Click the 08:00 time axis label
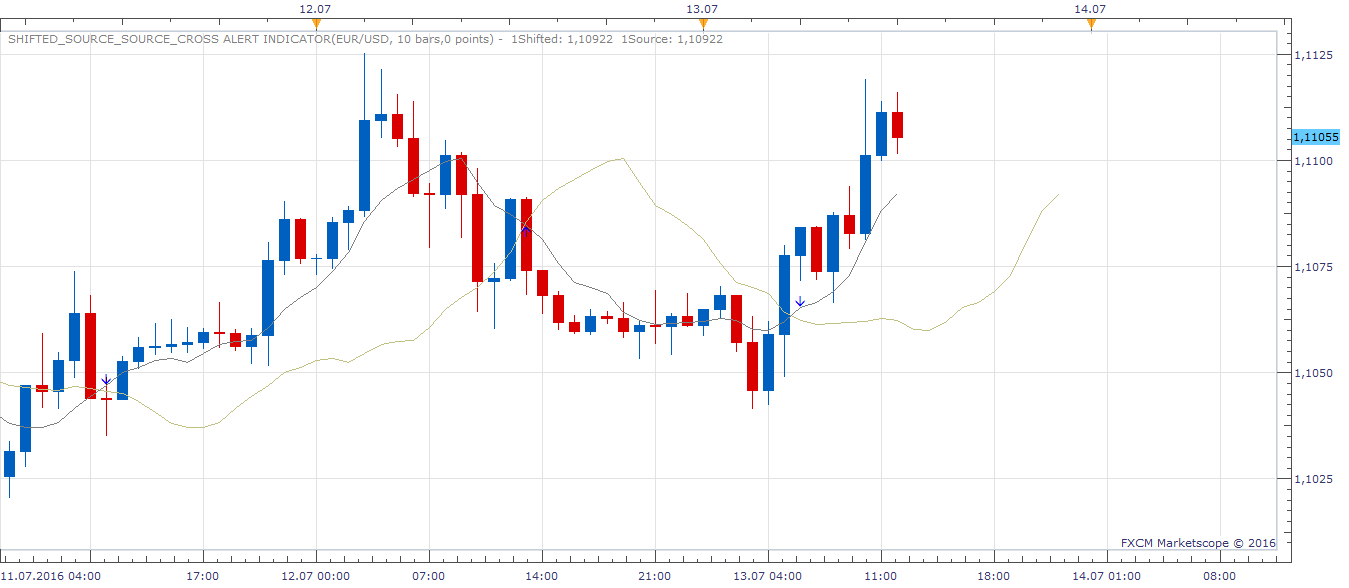1349x588 pixels. [1219, 576]
